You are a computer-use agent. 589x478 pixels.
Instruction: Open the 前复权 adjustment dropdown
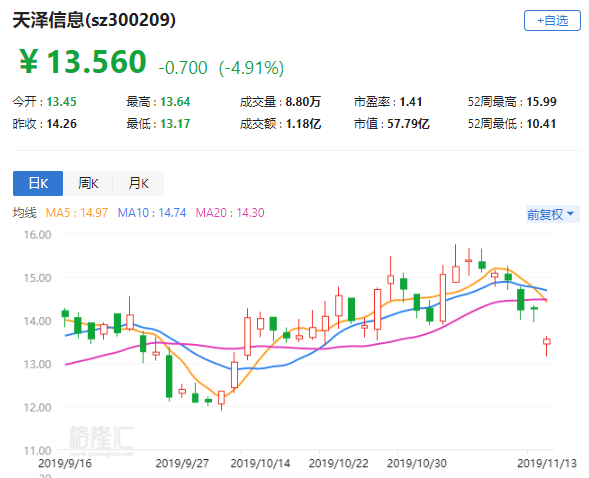pyautogui.click(x=553, y=214)
